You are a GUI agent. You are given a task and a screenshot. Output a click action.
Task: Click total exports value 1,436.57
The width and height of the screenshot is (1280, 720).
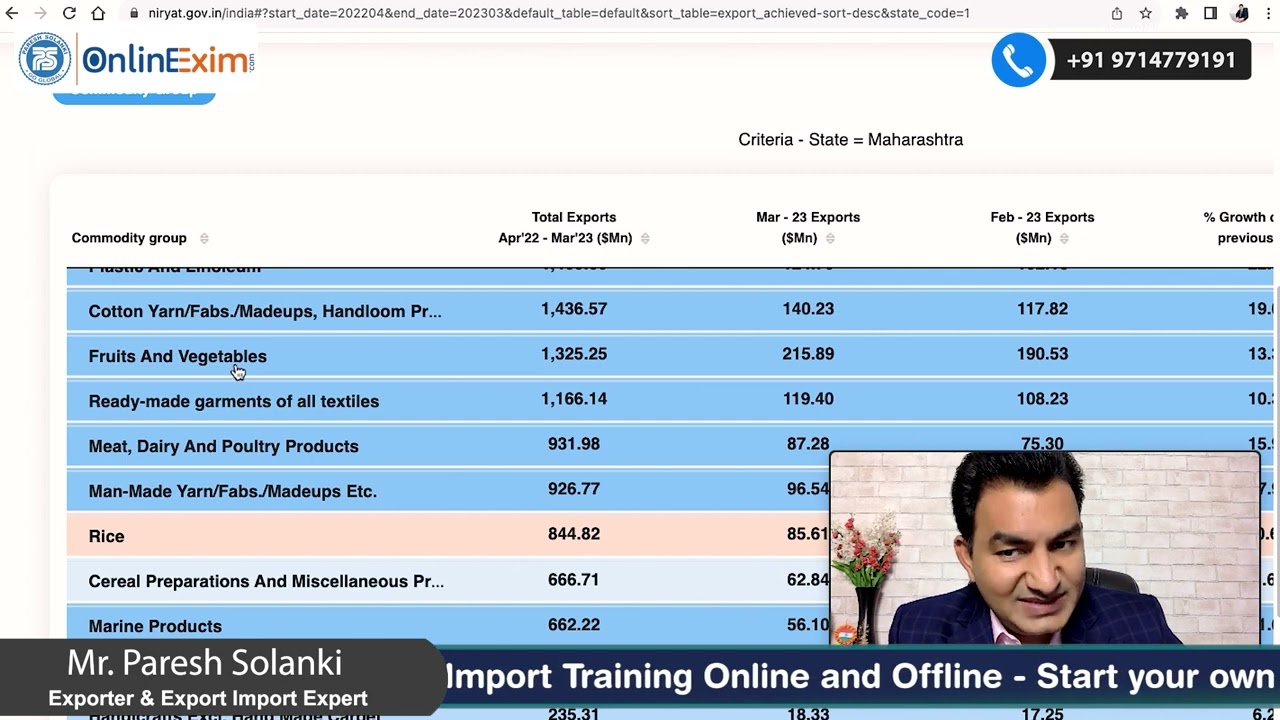coord(574,309)
